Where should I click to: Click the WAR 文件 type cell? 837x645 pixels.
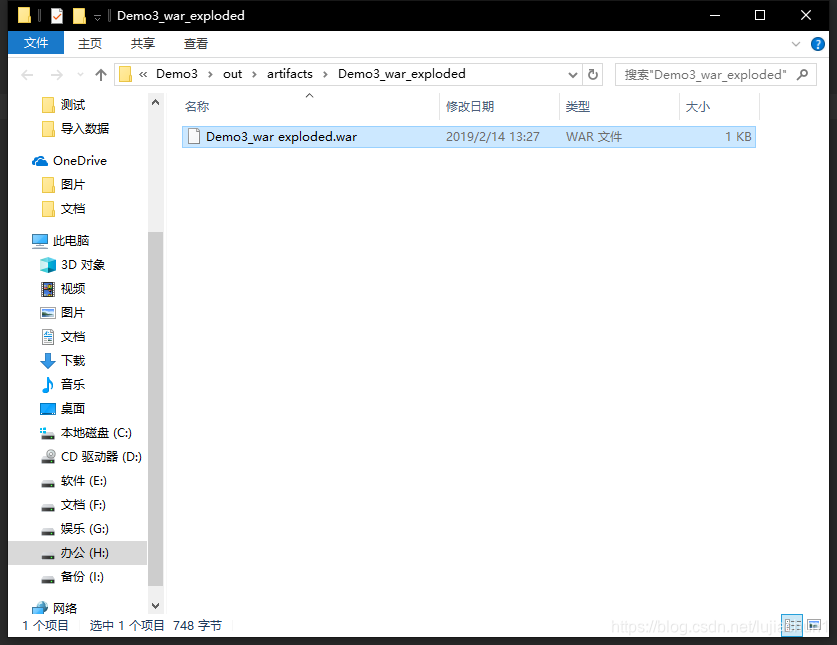click(594, 137)
